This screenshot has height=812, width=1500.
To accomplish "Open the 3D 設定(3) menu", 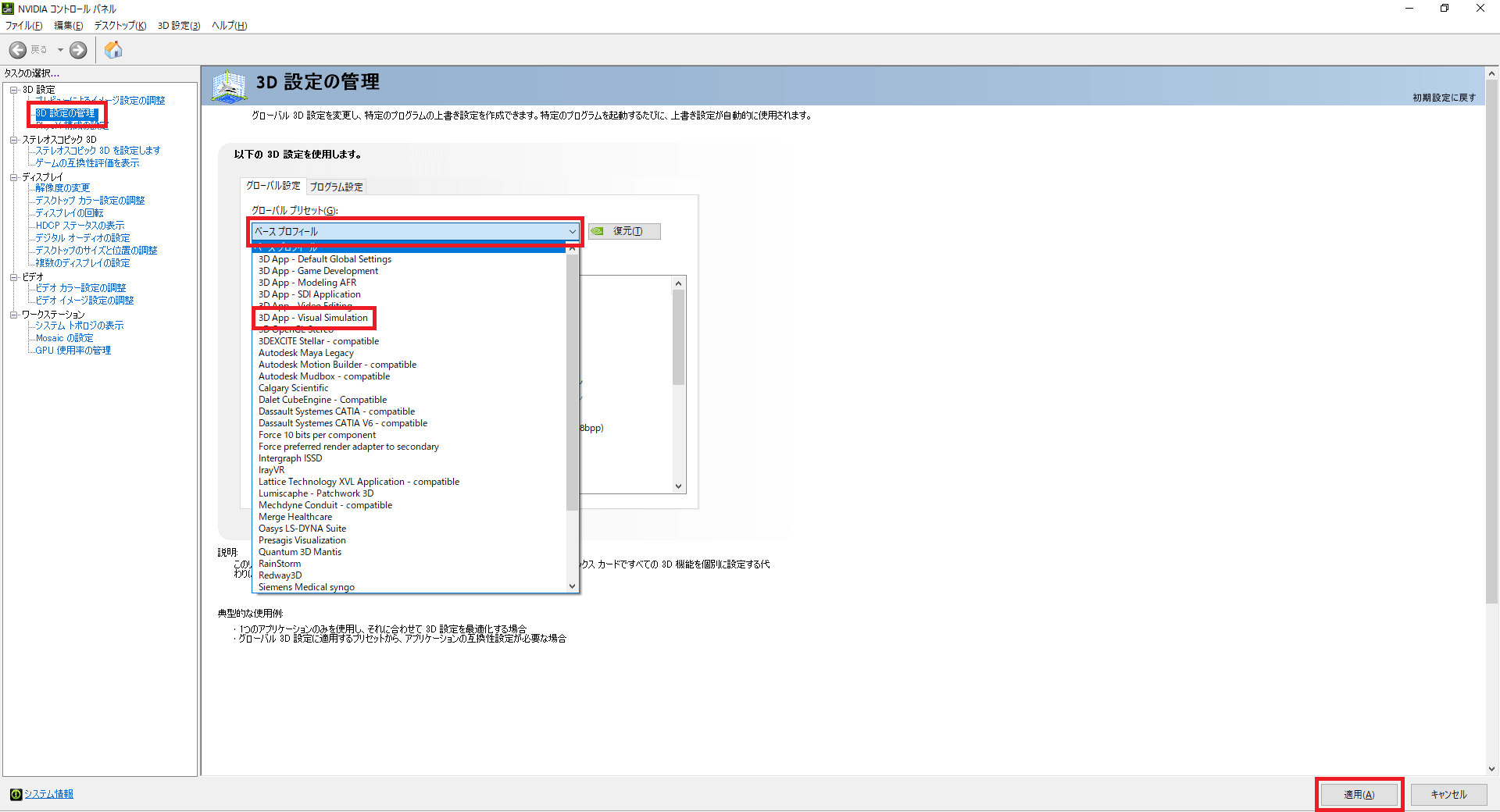I will click(179, 26).
